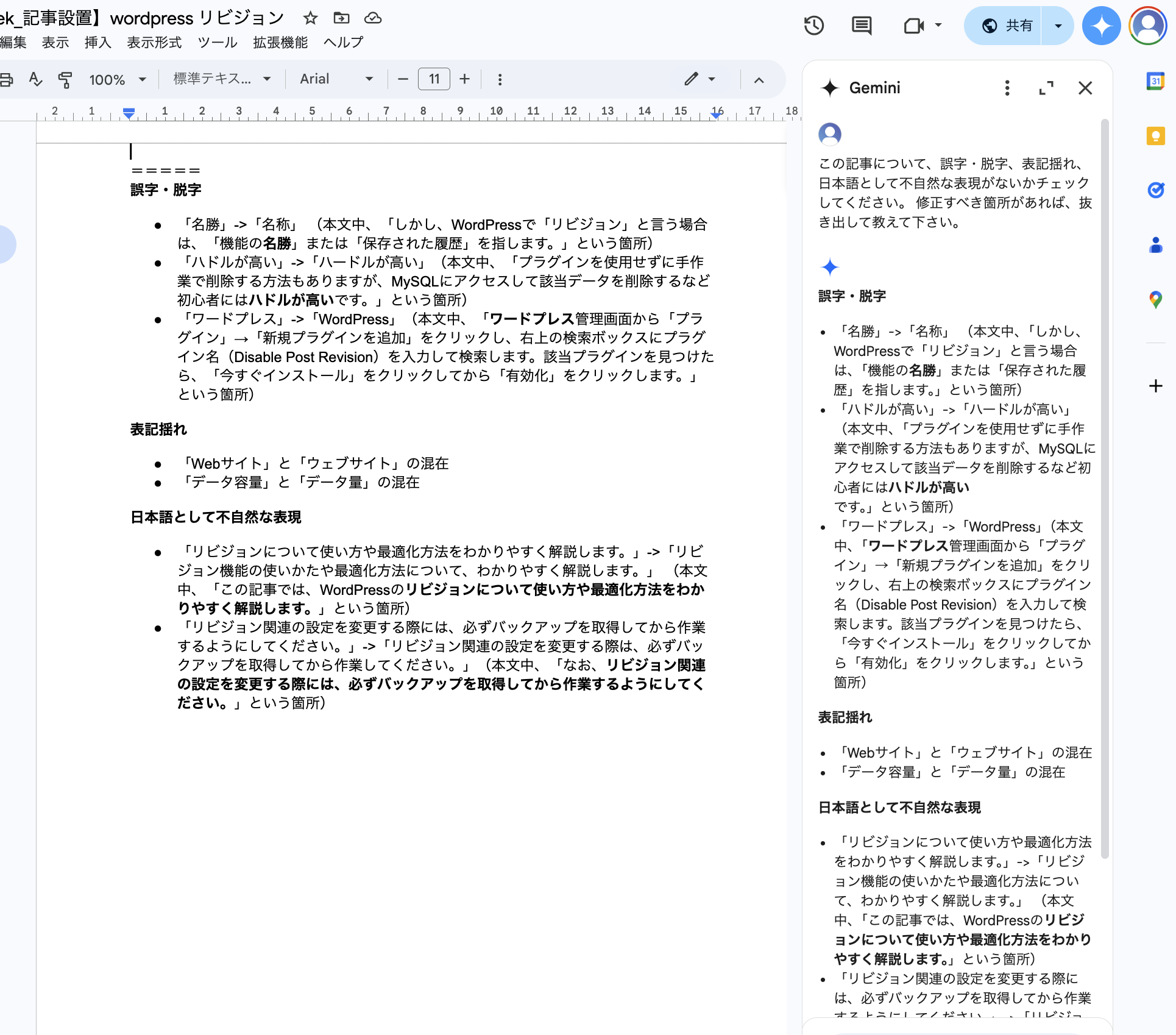The width and height of the screenshot is (1176, 1035).
Task: Click the Gemini panel vertical scrollbar
Action: (1105, 488)
